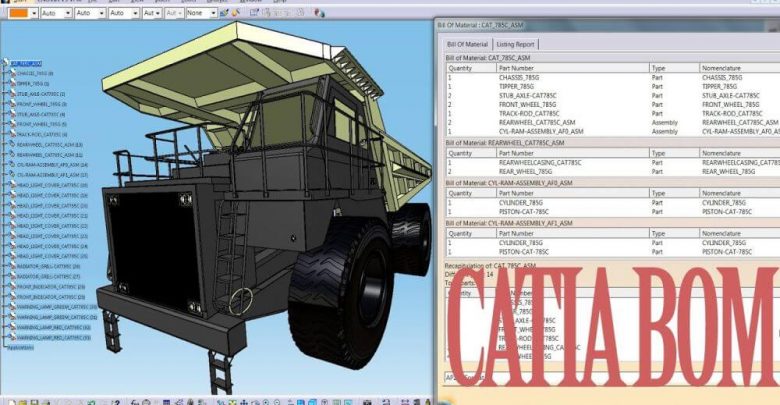Click the Zoom In magnifier icon
Viewport: 780px width, 405px height.
coord(266,402)
